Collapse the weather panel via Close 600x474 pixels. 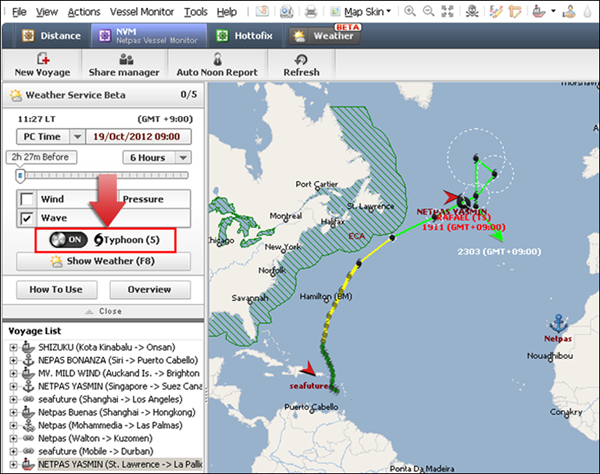(103, 311)
